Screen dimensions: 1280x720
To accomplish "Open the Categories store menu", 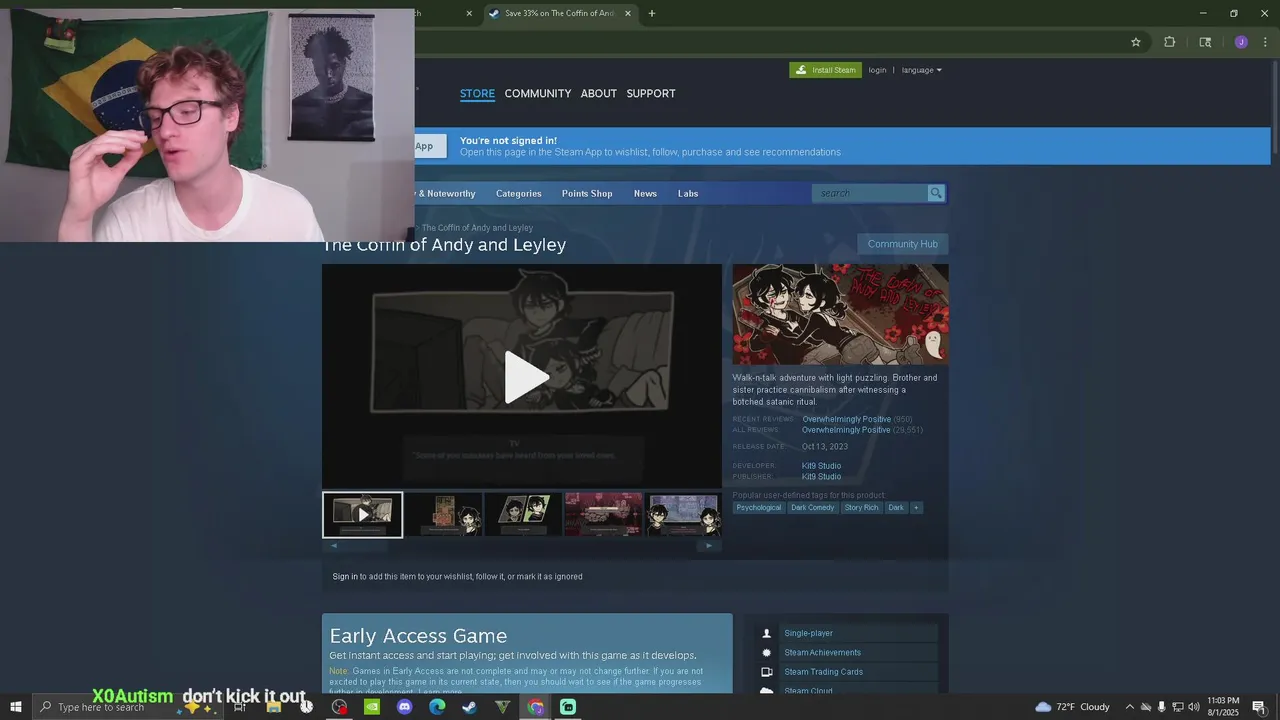I will (x=518, y=193).
